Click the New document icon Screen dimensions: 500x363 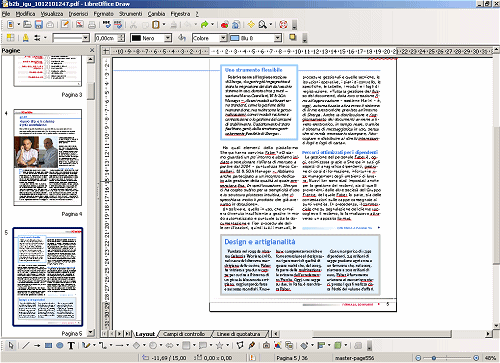(11, 24)
